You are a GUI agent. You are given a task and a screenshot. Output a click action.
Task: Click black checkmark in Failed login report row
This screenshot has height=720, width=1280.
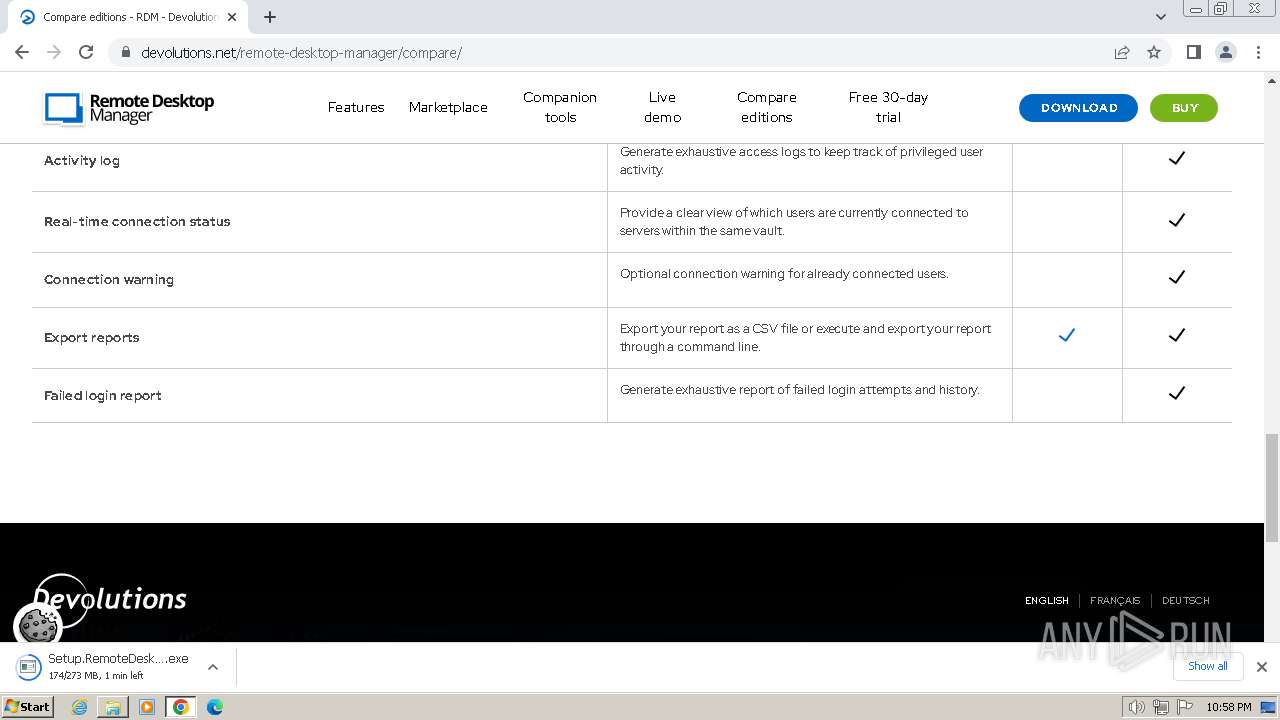pos(1177,393)
